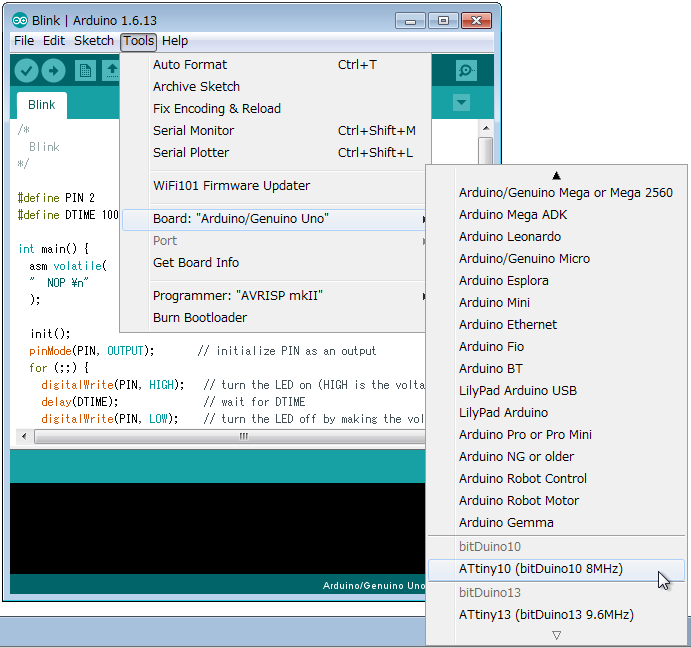The width and height of the screenshot is (691, 648).
Task: Launch WiFi101 Firmware Updater
Action: 274,186
